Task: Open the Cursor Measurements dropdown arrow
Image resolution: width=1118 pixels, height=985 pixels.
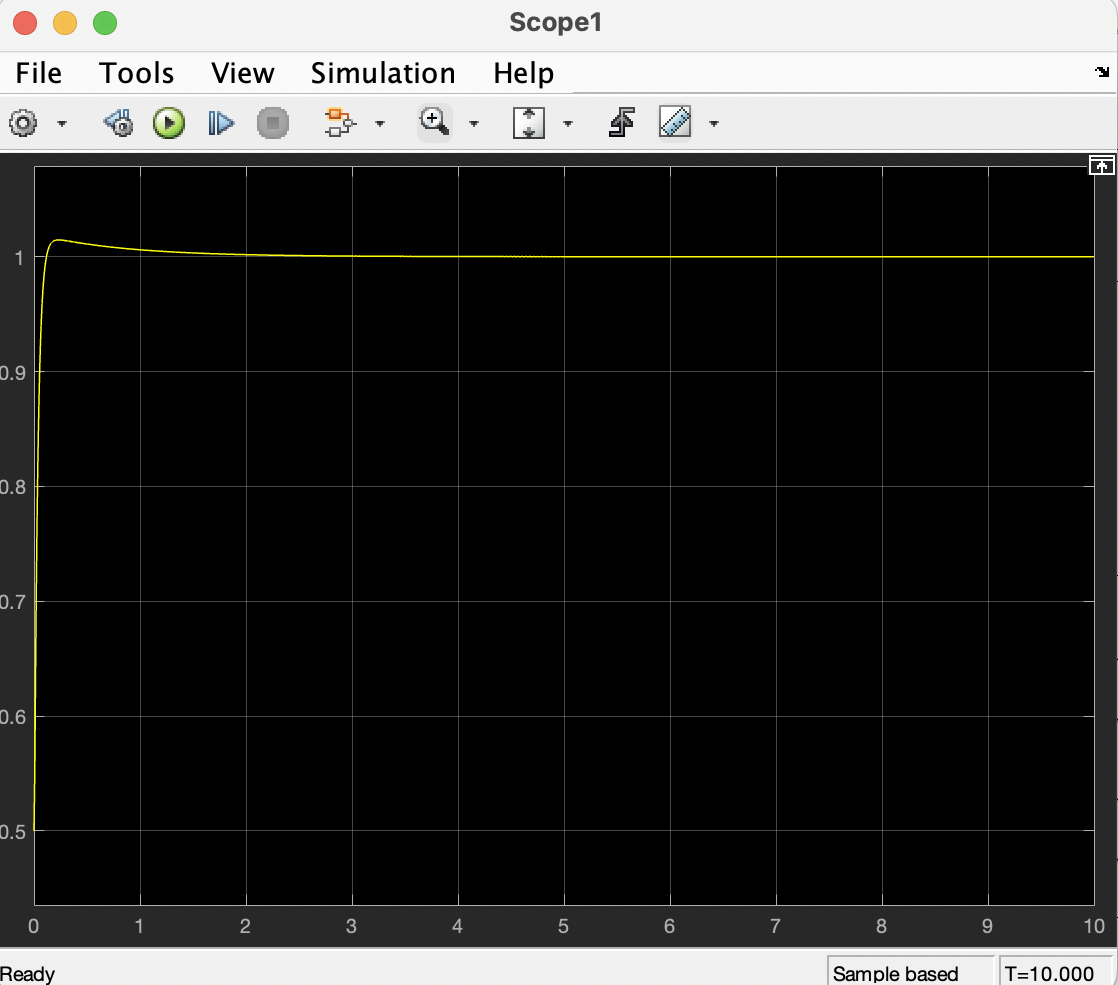Action: 714,123
